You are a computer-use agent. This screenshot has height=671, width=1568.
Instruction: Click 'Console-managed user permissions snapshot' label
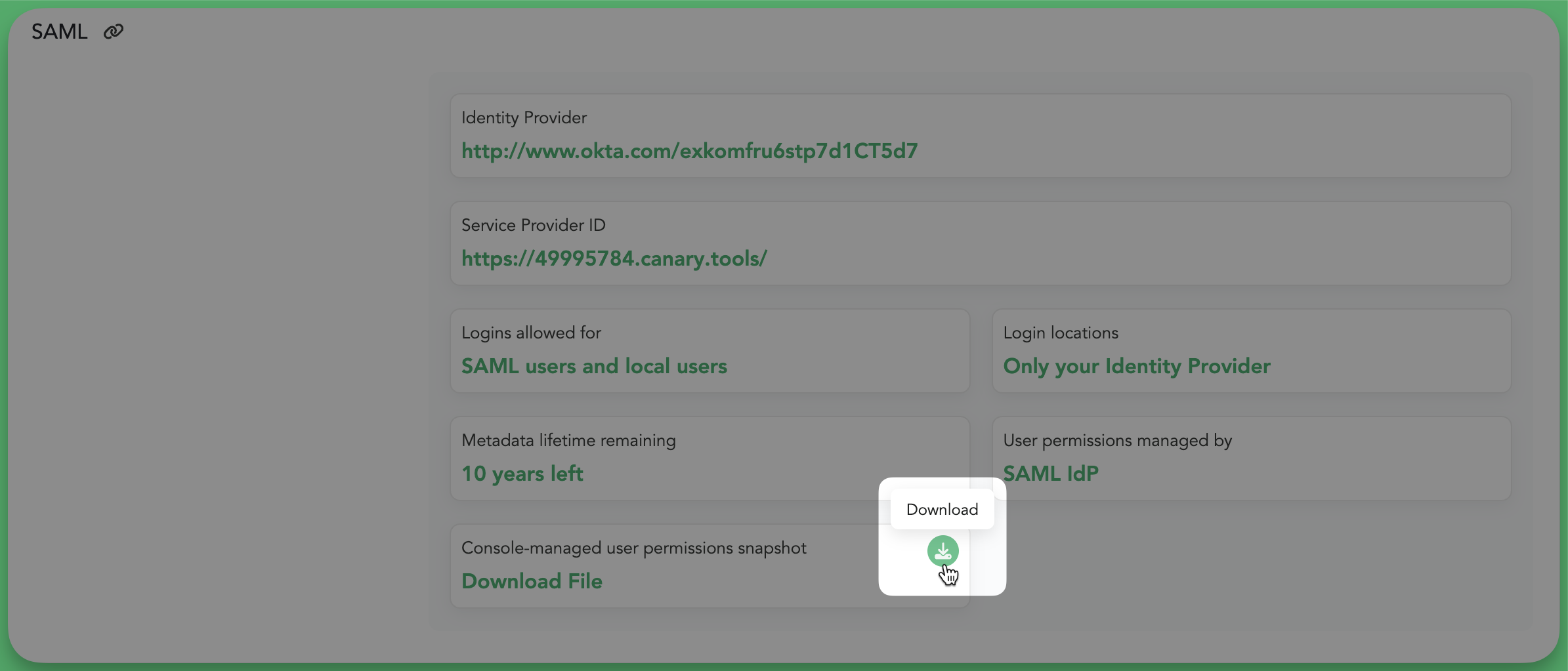point(634,548)
